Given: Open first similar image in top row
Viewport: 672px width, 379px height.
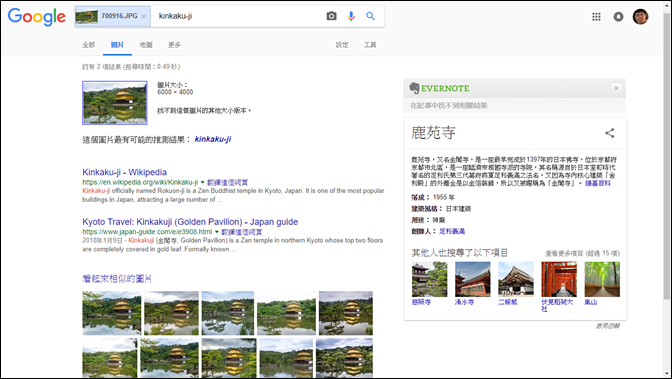Looking at the screenshot, I should 111,313.
